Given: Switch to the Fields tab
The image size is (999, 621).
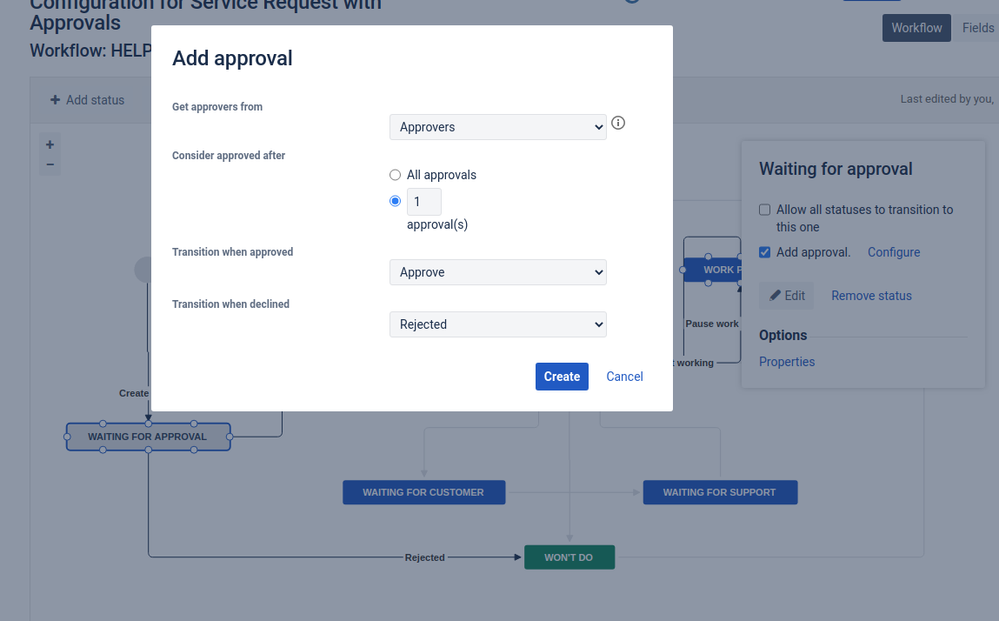Looking at the screenshot, I should click(977, 28).
